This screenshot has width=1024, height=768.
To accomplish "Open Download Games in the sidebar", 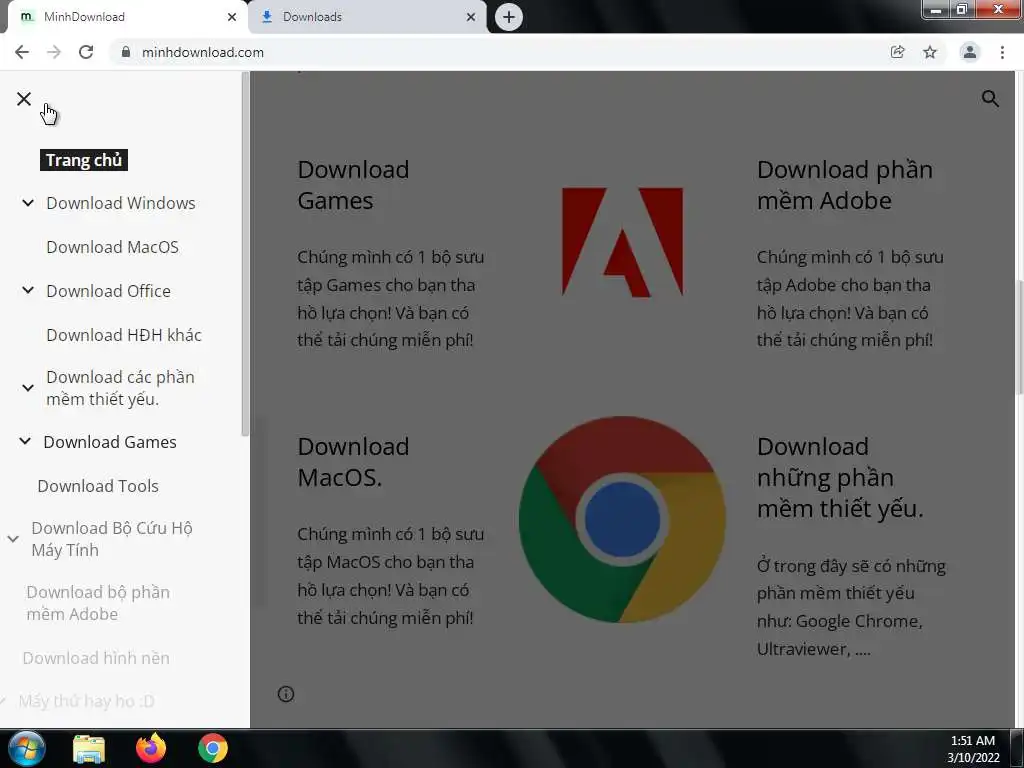I will tap(110, 442).
